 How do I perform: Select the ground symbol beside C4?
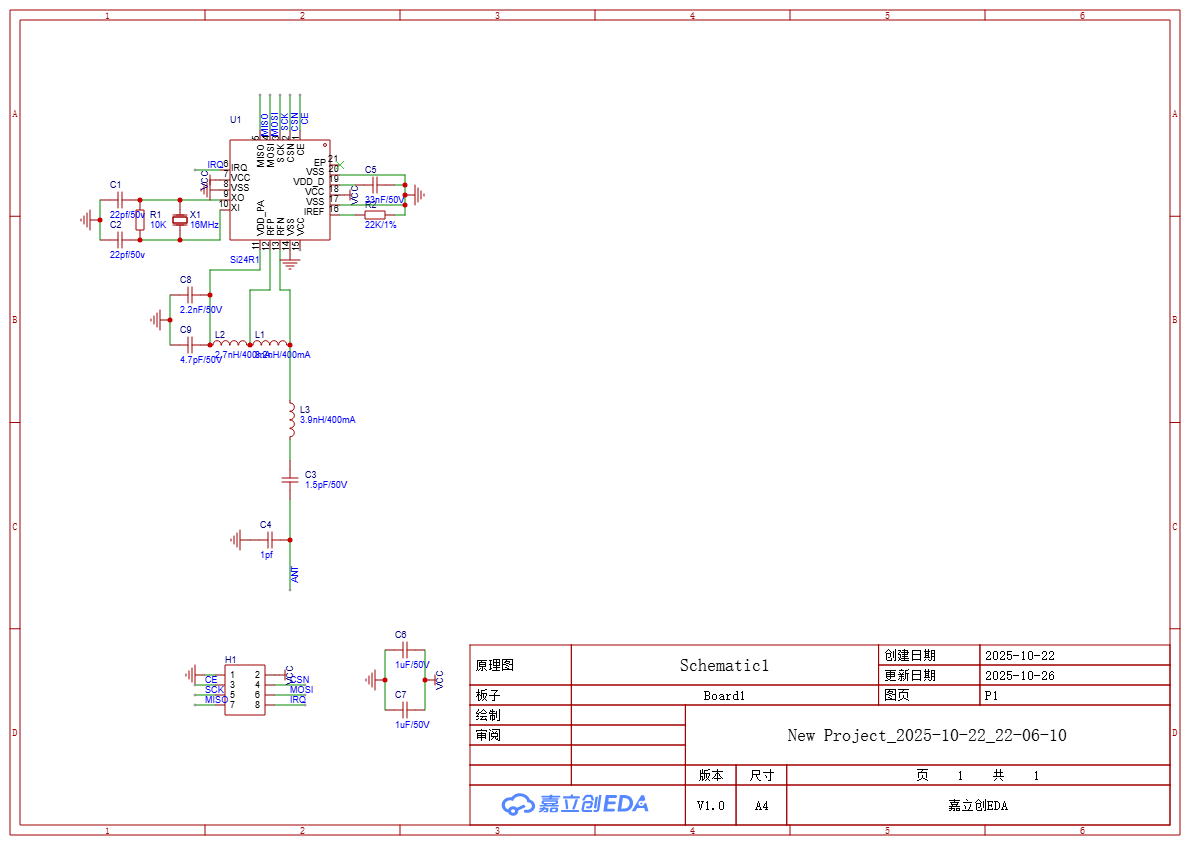click(x=236, y=540)
